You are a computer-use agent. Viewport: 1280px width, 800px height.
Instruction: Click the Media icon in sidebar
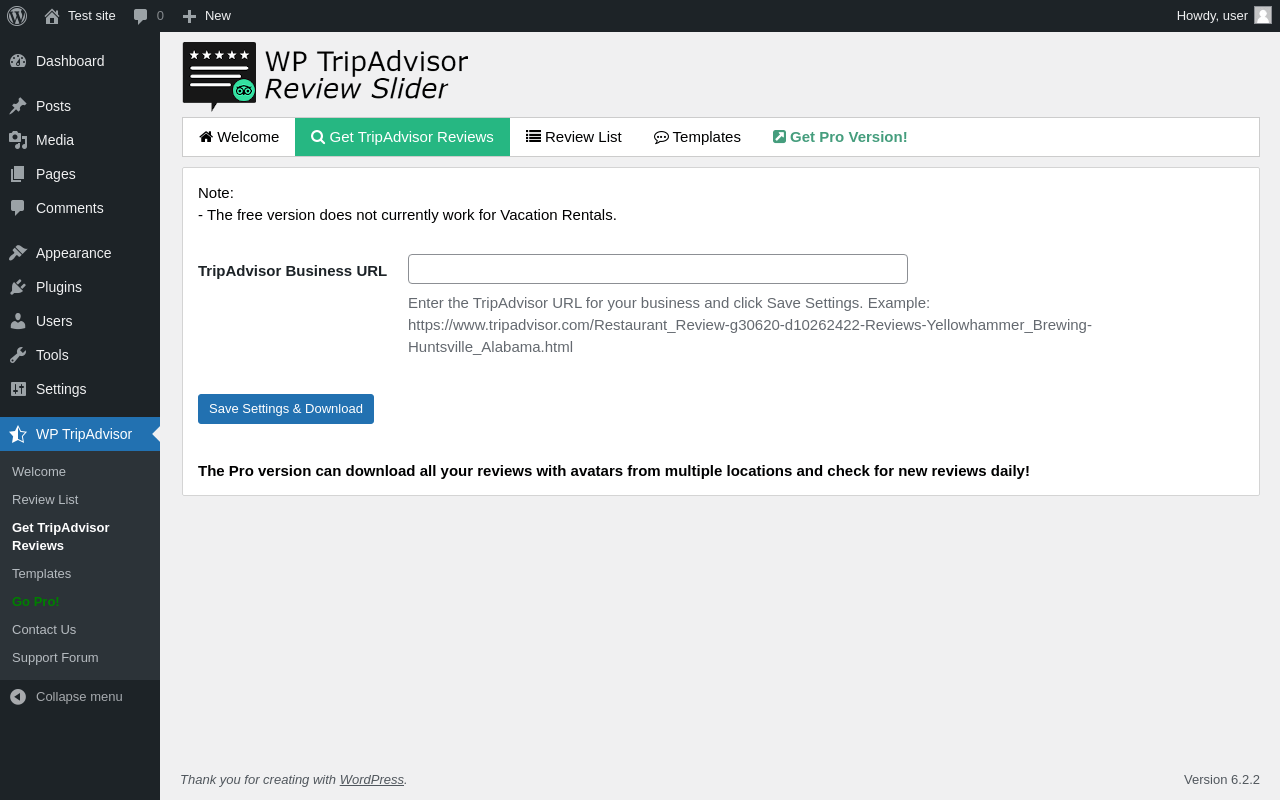[x=18, y=140]
